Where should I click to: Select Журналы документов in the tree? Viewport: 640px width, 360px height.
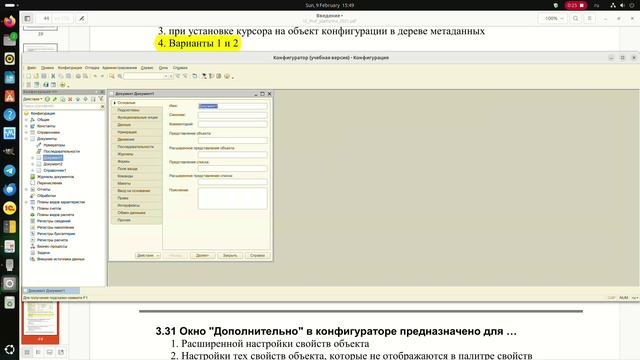coord(55,177)
